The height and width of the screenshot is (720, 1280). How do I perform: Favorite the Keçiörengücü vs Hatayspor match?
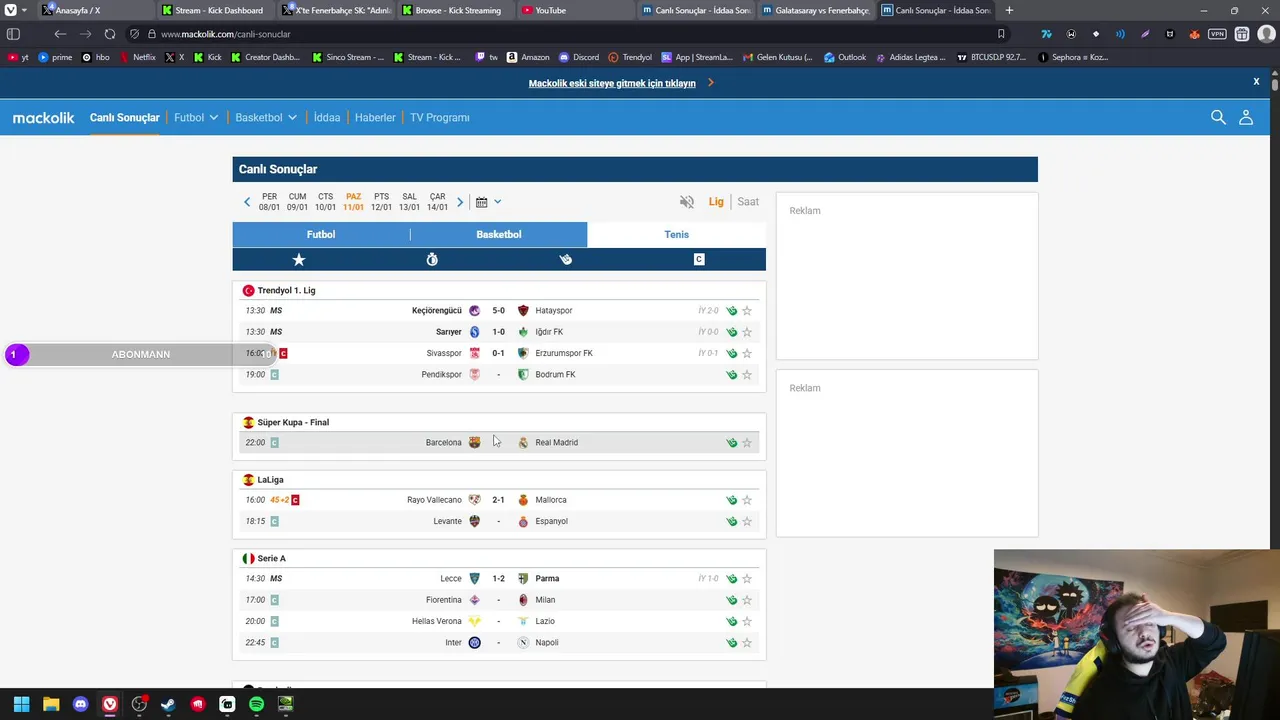(x=747, y=311)
